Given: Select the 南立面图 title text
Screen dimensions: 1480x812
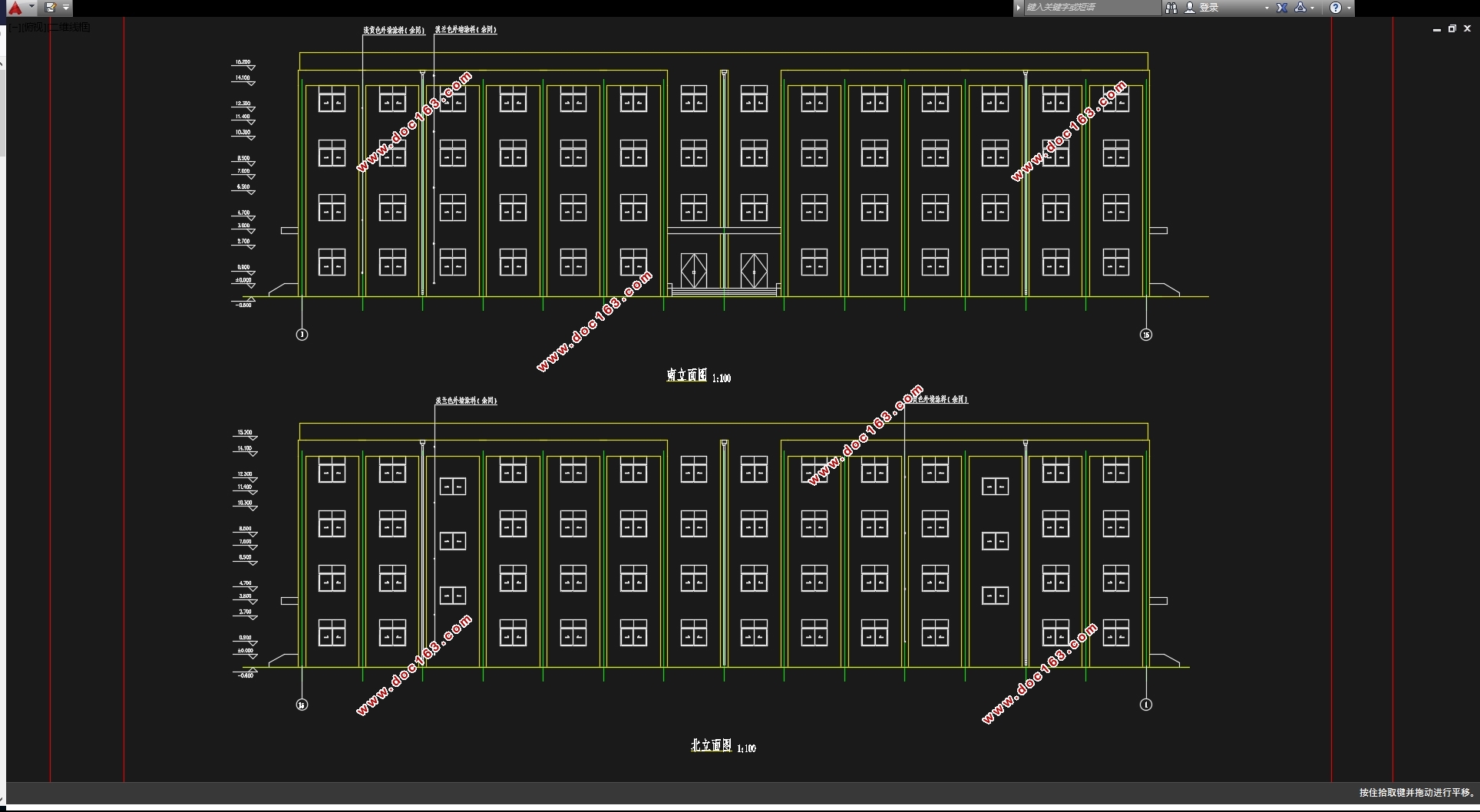Looking at the screenshot, I should coord(686,375).
